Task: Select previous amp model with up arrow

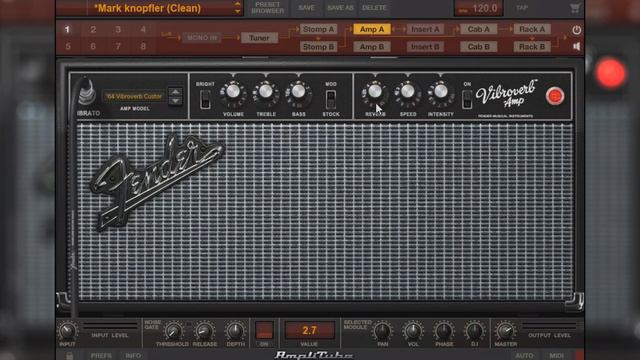Action: (176, 92)
